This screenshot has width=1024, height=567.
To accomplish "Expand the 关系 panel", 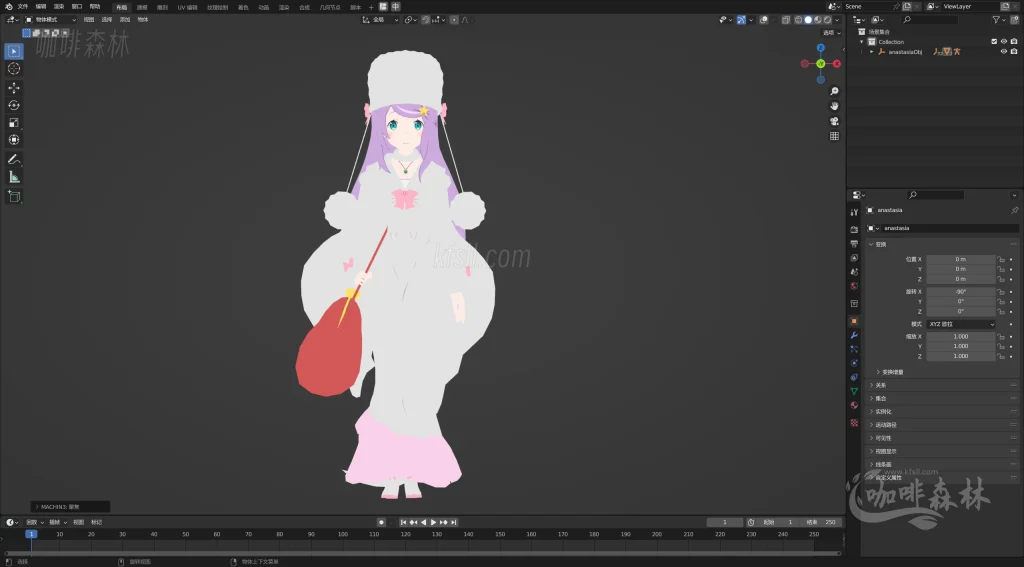I will pyautogui.click(x=941, y=385).
